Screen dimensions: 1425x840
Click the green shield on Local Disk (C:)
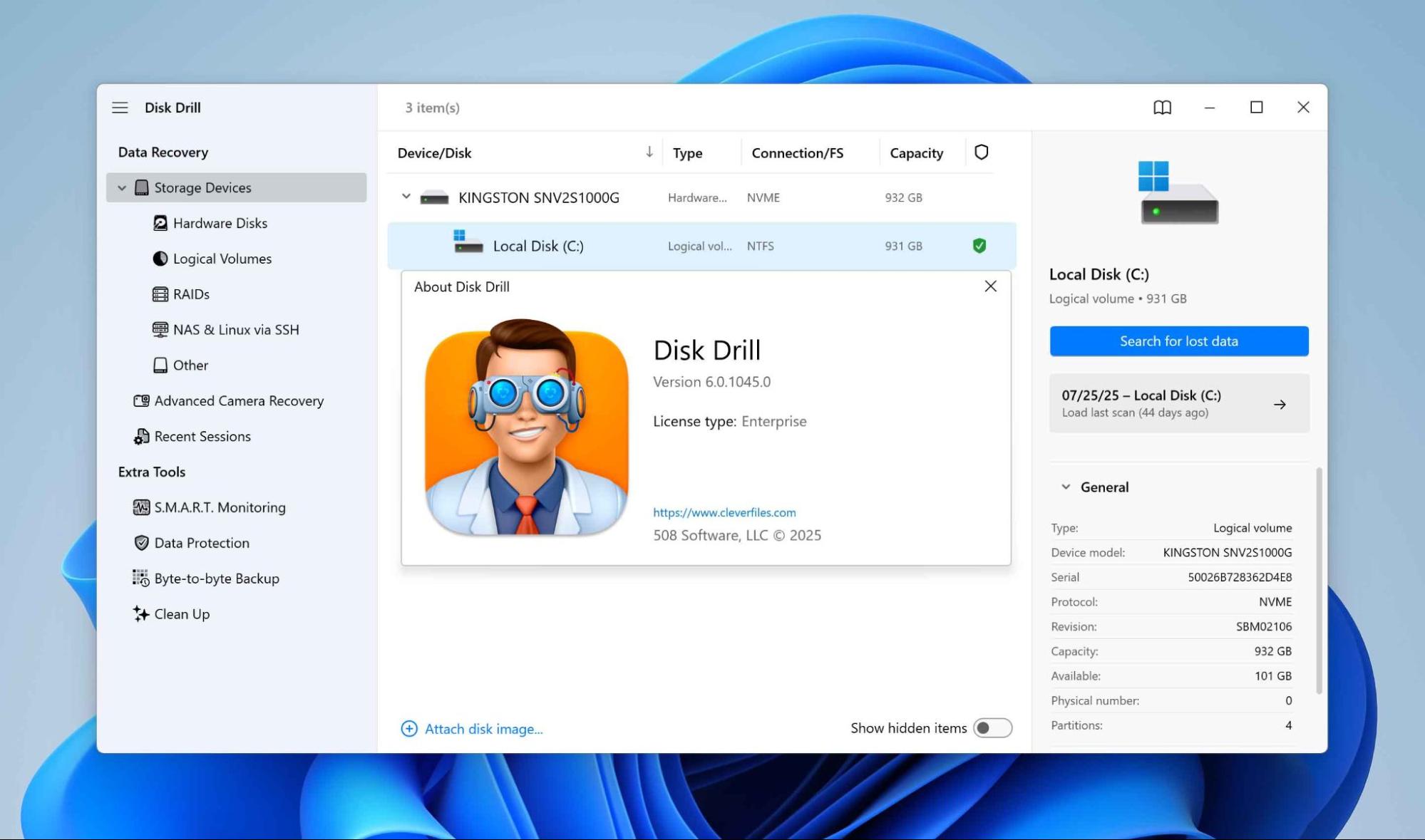pyautogui.click(x=979, y=246)
